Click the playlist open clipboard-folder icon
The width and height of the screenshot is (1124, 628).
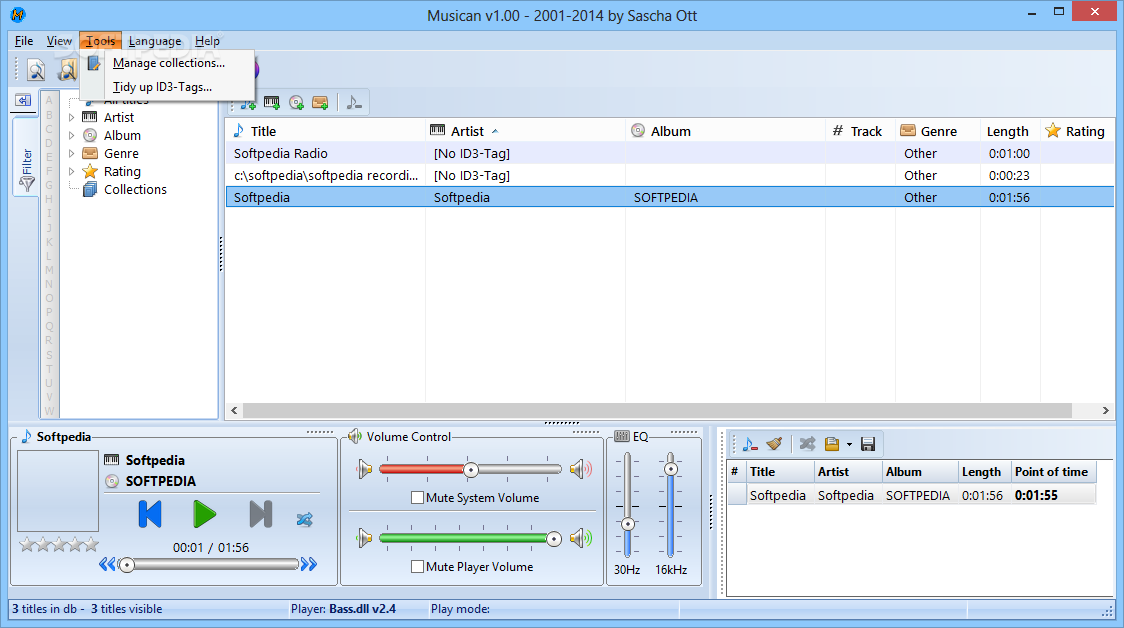pos(832,444)
